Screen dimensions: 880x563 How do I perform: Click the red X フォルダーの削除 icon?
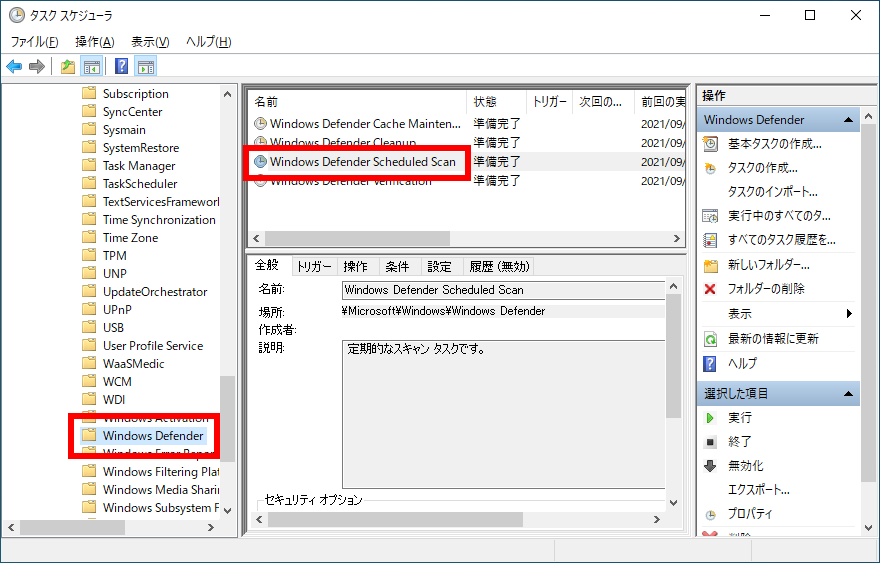pos(710,289)
